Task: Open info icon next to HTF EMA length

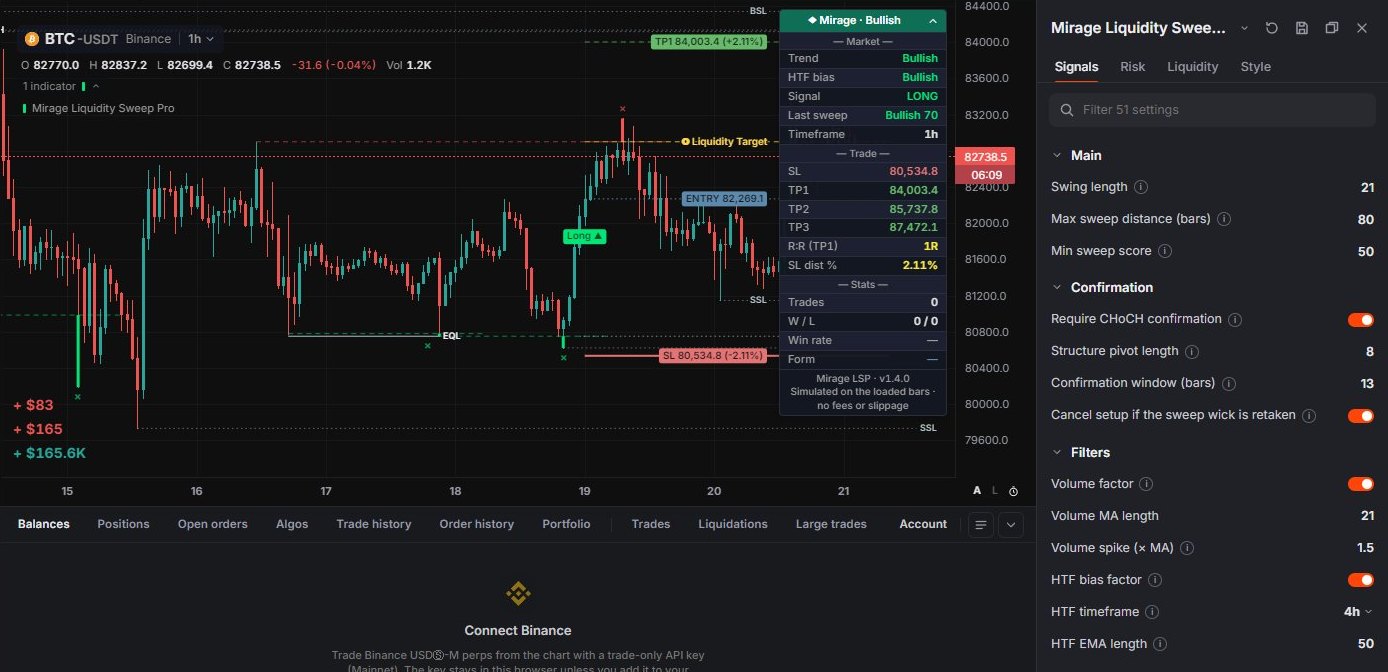Action: 1160,644
